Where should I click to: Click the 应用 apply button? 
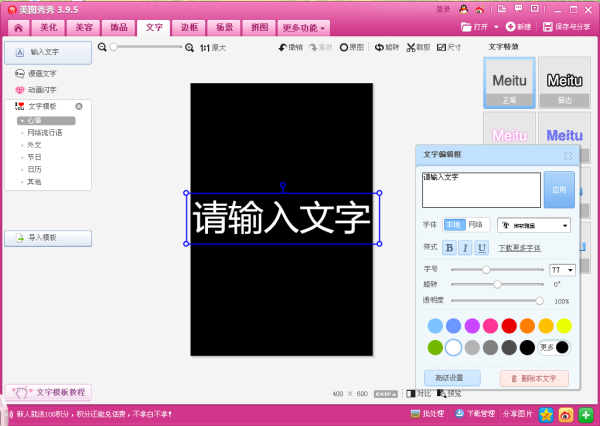click(558, 189)
